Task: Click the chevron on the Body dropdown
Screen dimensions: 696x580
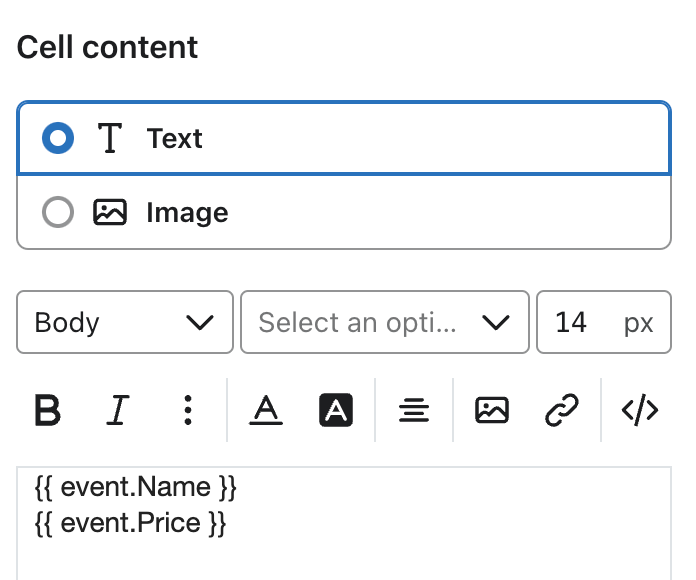Action: [200, 323]
